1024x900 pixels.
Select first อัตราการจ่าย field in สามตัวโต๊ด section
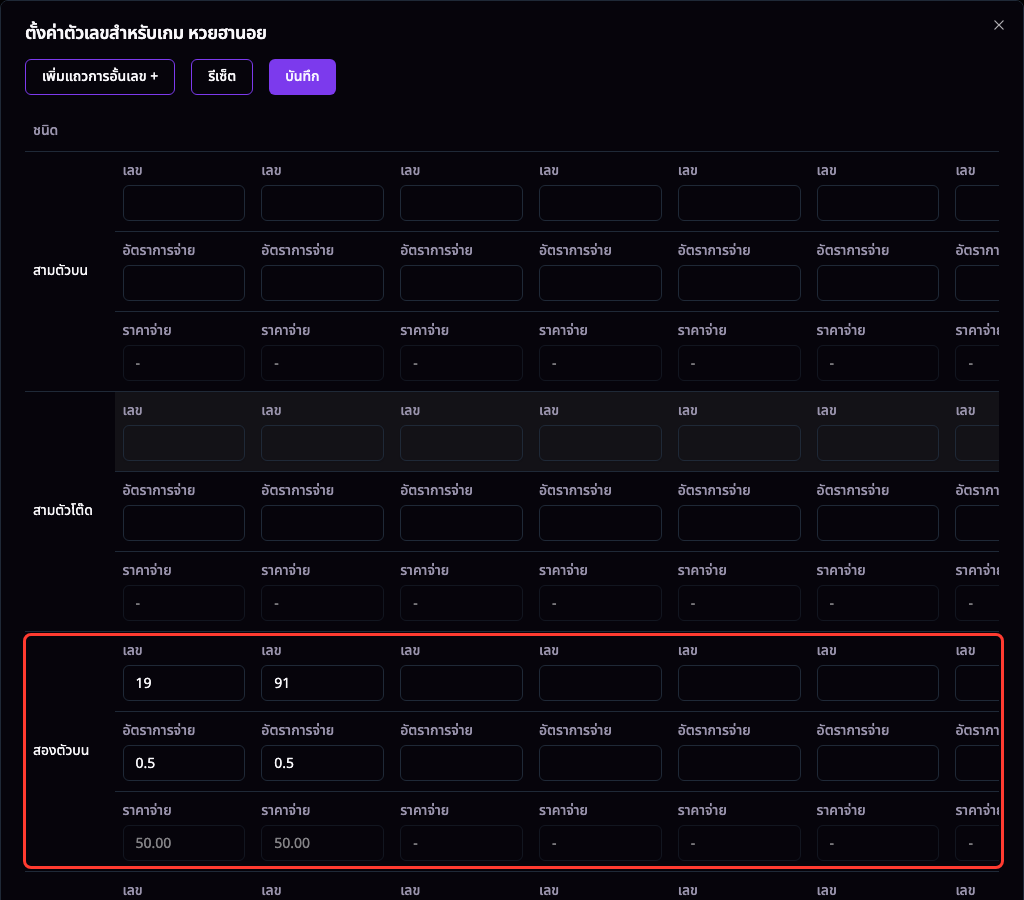tap(184, 523)
